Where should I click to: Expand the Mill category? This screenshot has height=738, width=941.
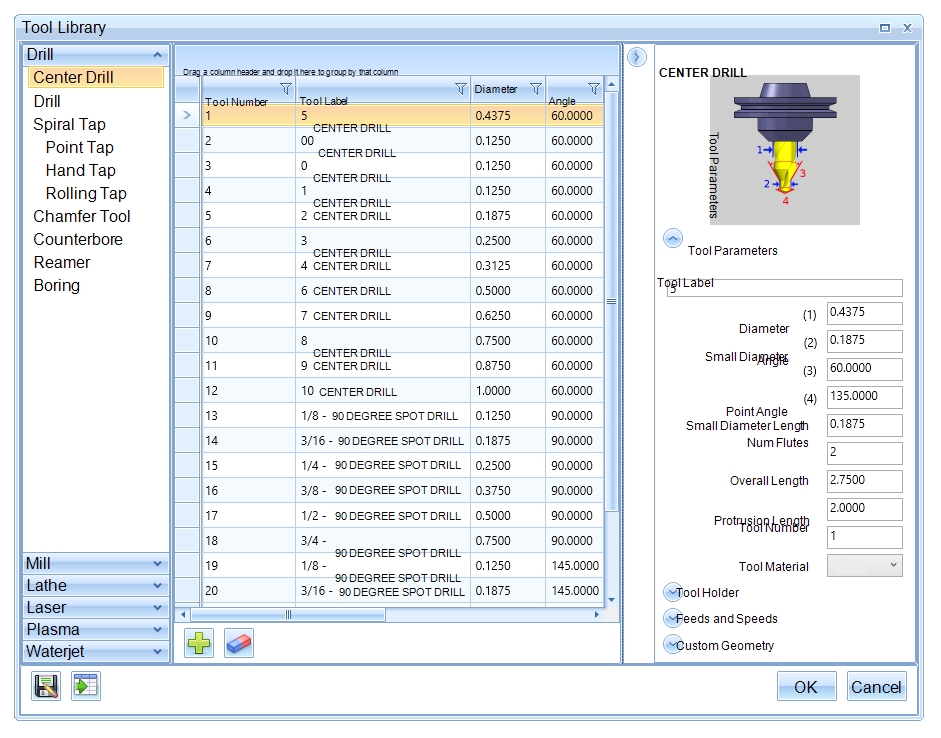(95, 563)
